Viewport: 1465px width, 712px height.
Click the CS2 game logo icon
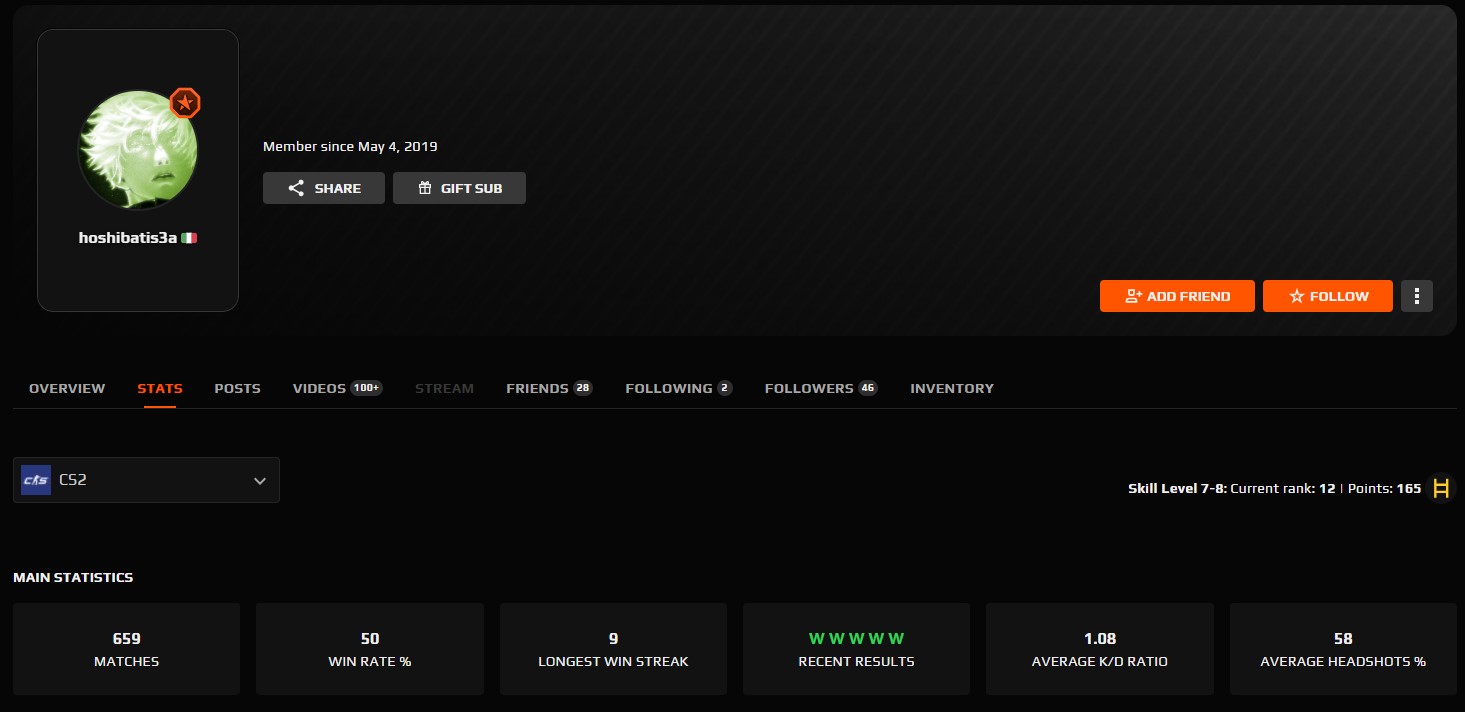click(x=36, y=480)
